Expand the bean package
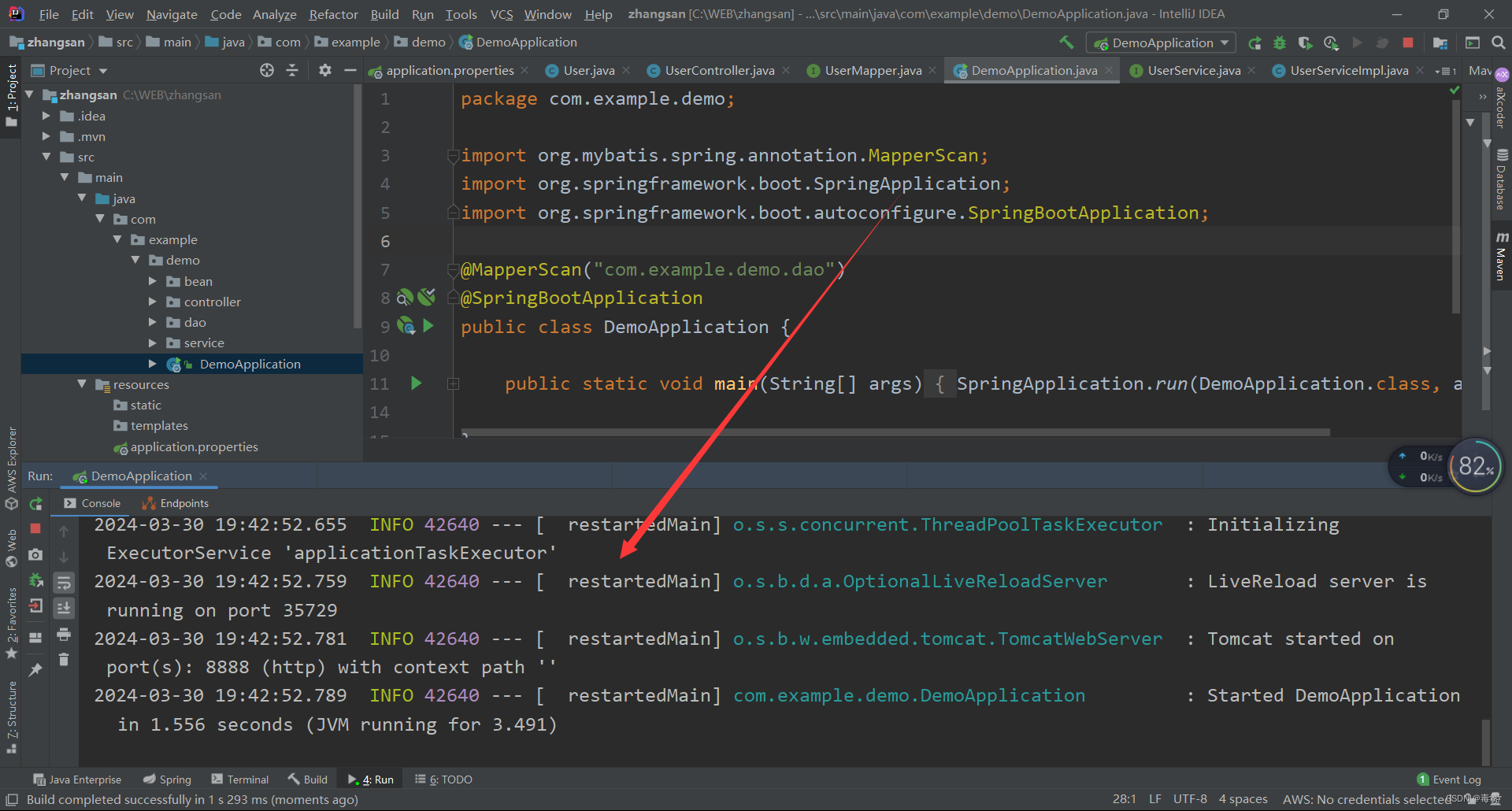Image resolution: width=1512 pixels, height=811 pixels. [153, 281]
